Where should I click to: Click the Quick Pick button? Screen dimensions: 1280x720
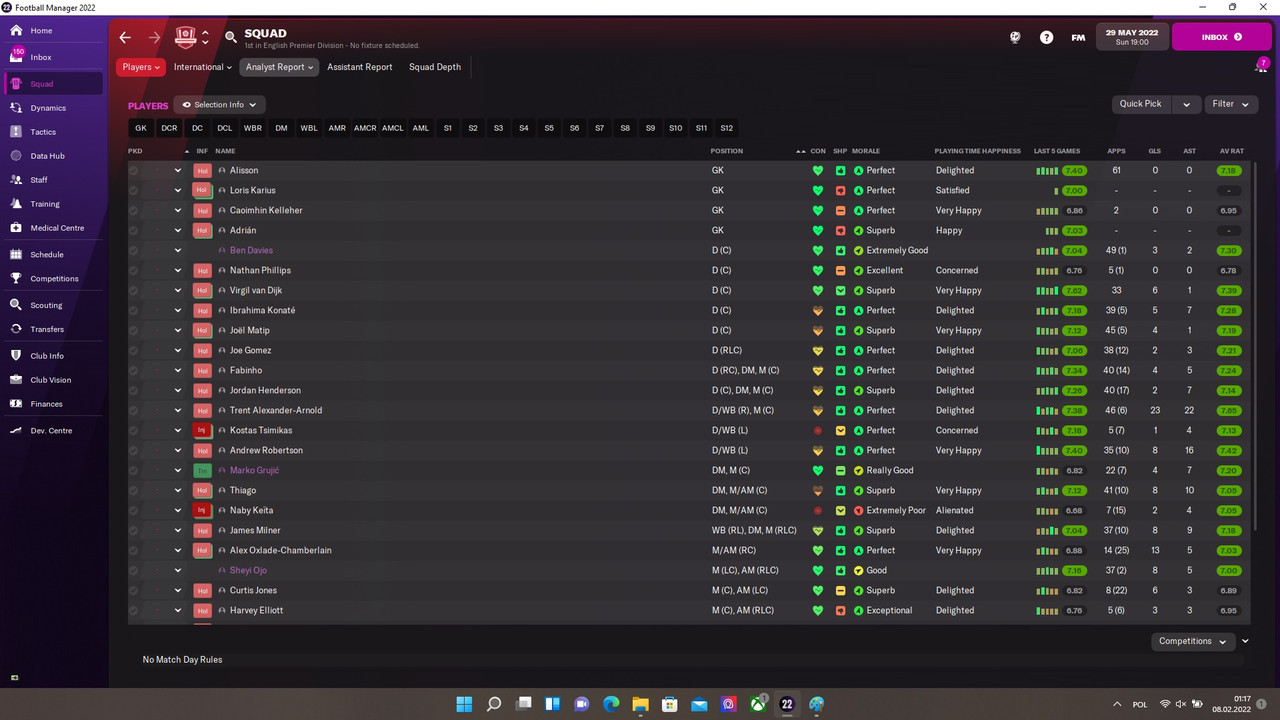1140,104
